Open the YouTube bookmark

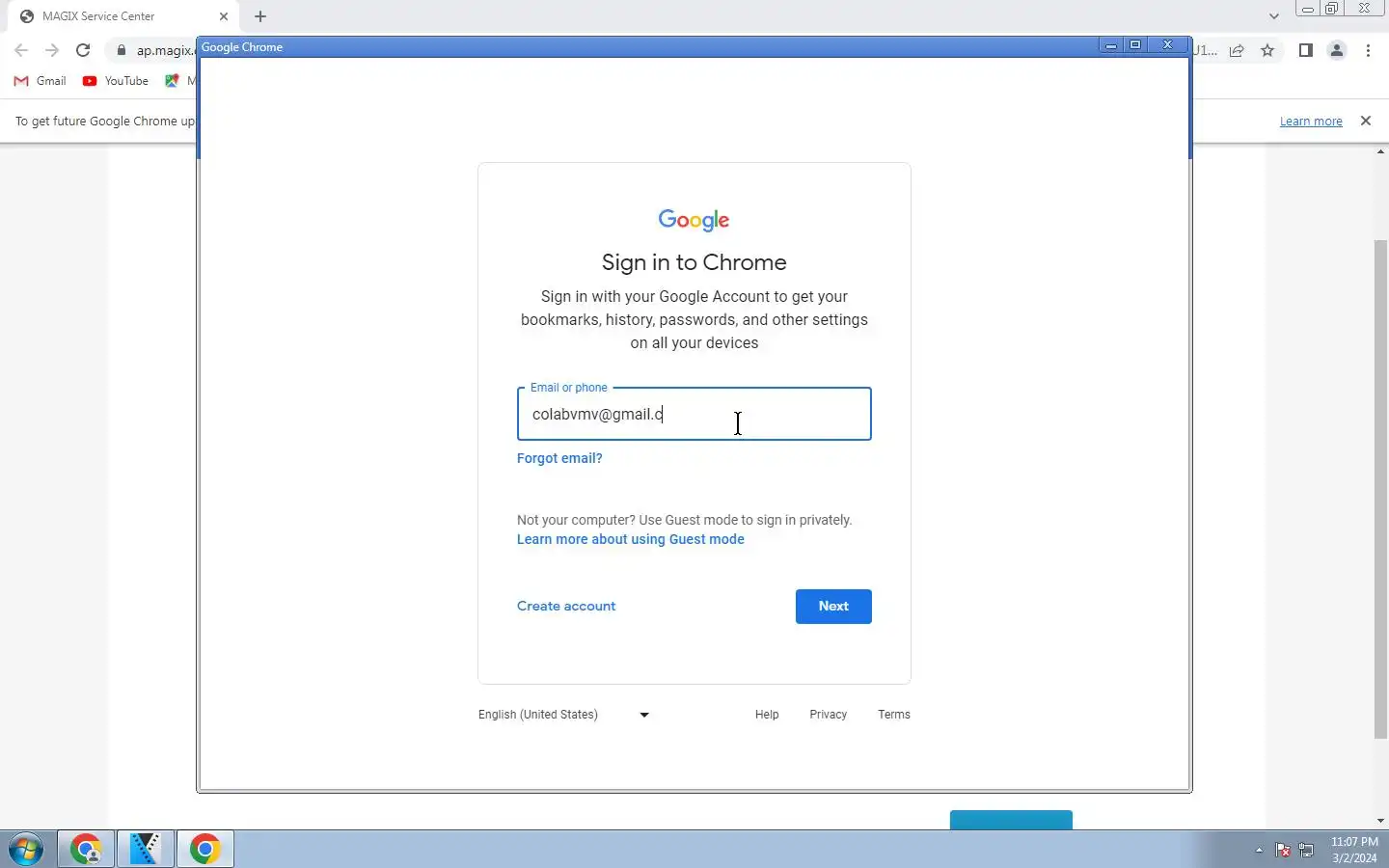coord(116,81)
